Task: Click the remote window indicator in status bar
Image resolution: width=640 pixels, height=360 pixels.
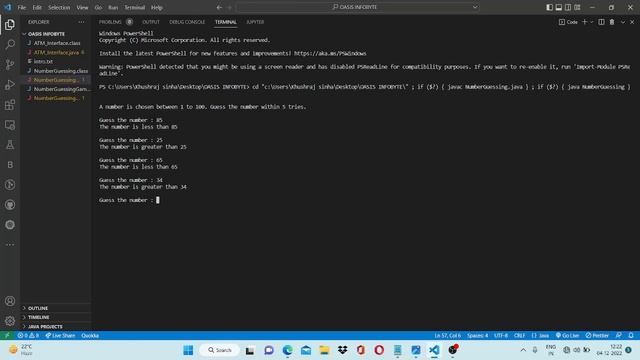Action: [7, 336]
